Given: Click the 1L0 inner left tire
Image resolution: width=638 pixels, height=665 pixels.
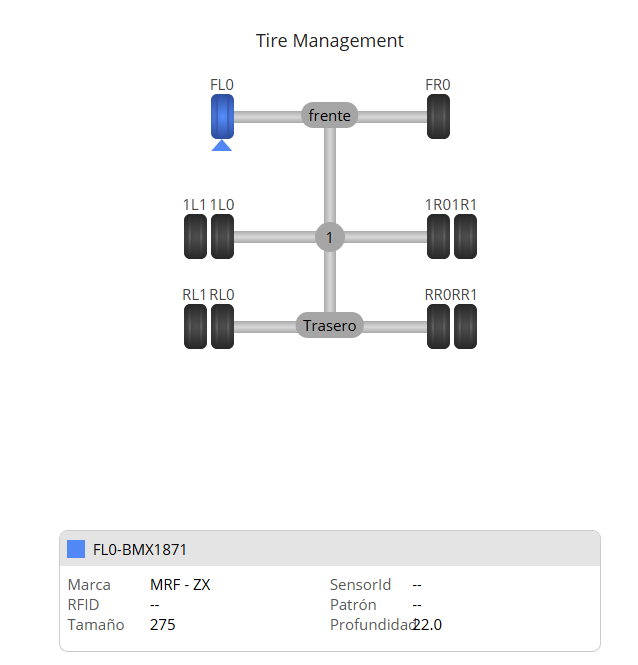Looking at the screenshot, I should [222, 237].
